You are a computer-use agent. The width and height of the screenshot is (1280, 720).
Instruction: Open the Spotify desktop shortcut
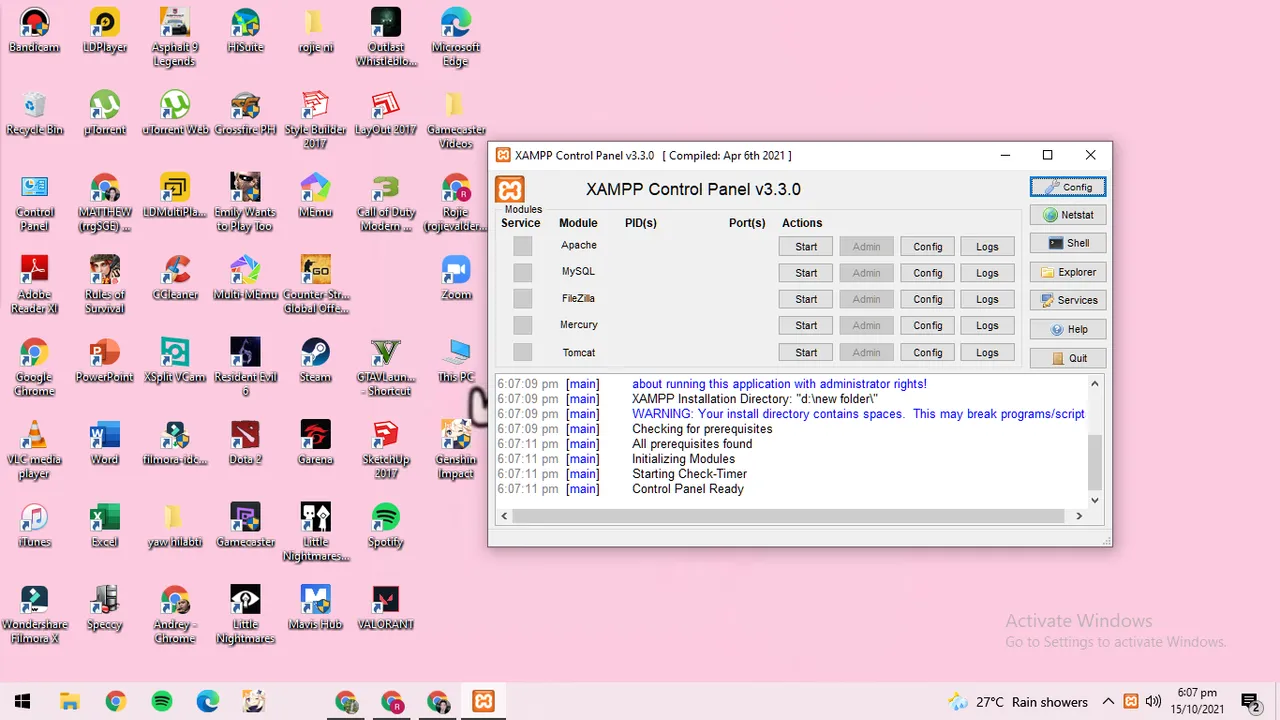point(386,525)
